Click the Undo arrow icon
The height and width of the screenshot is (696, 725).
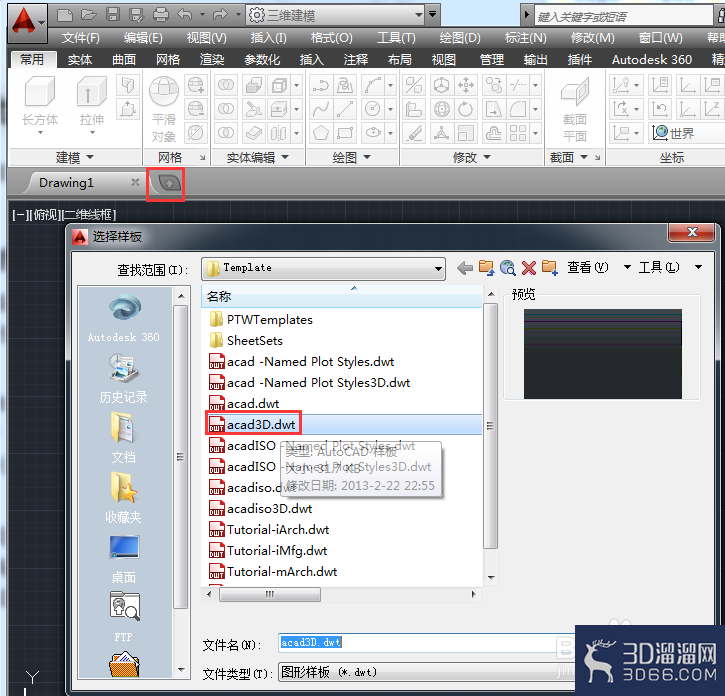coord(184,15)
